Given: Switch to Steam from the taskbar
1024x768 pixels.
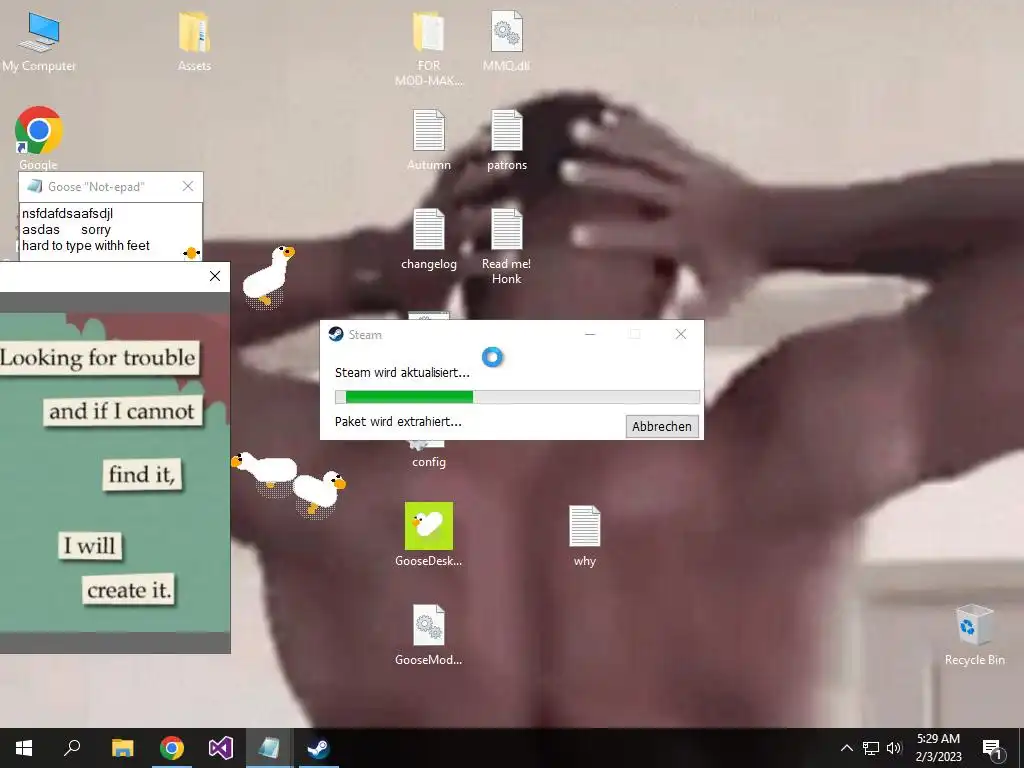Looking at the screenshot, I should click(x=318, y=748).
